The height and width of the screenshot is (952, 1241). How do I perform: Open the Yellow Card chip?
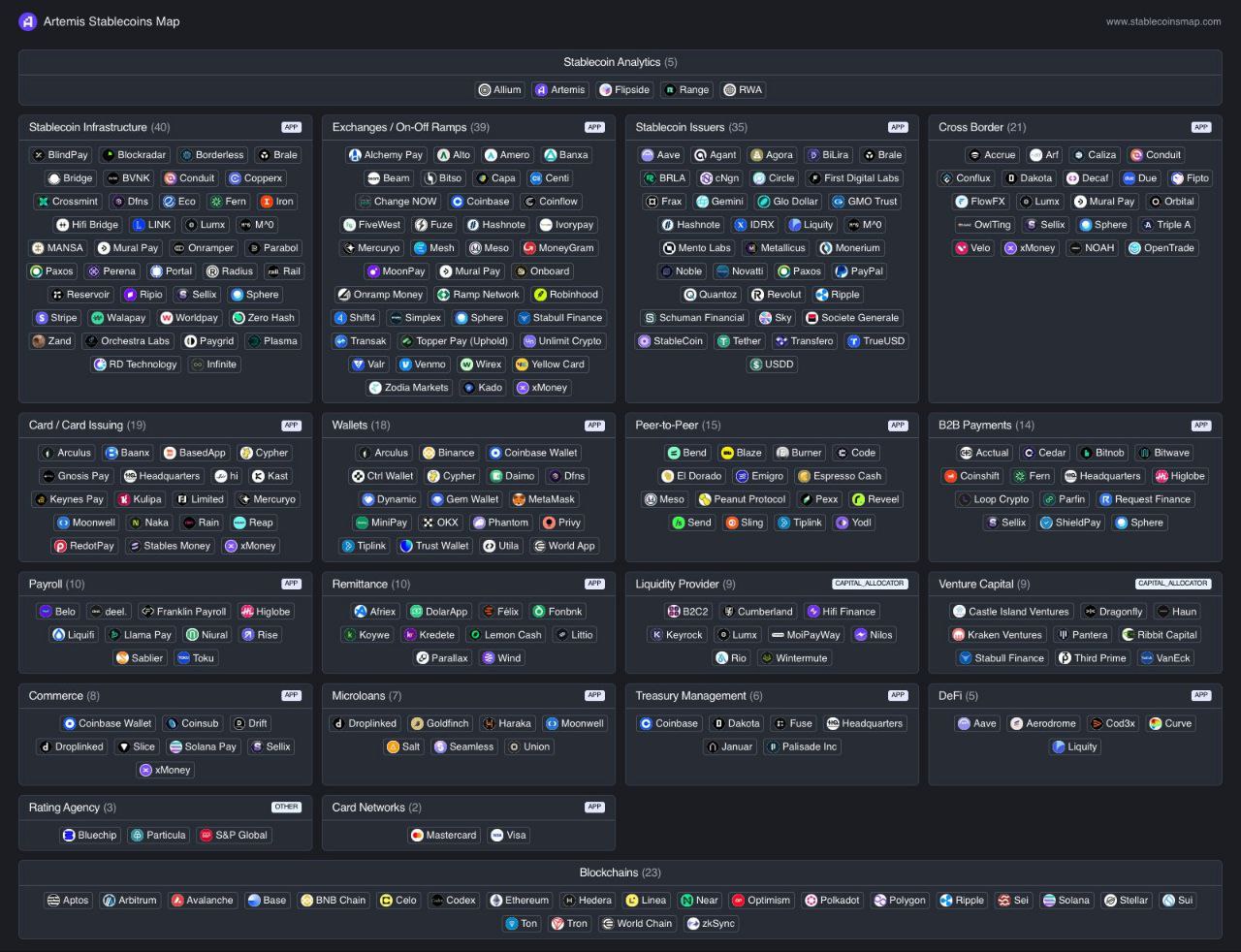point(551,365)
